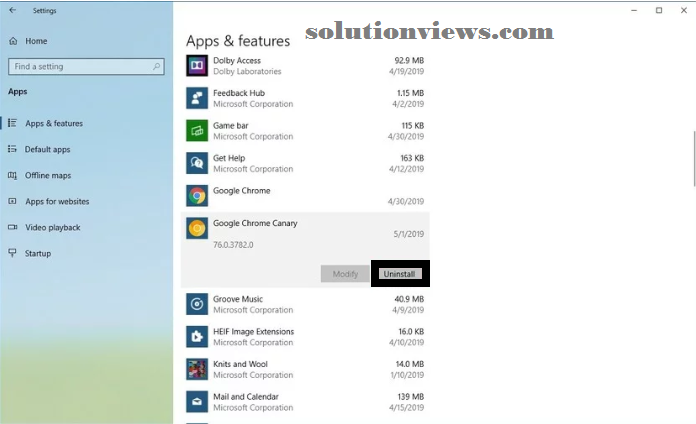The height and width of the screenshot is (424, 696).
Task: Click the Home label in sidebar
Action: [36, 41]
